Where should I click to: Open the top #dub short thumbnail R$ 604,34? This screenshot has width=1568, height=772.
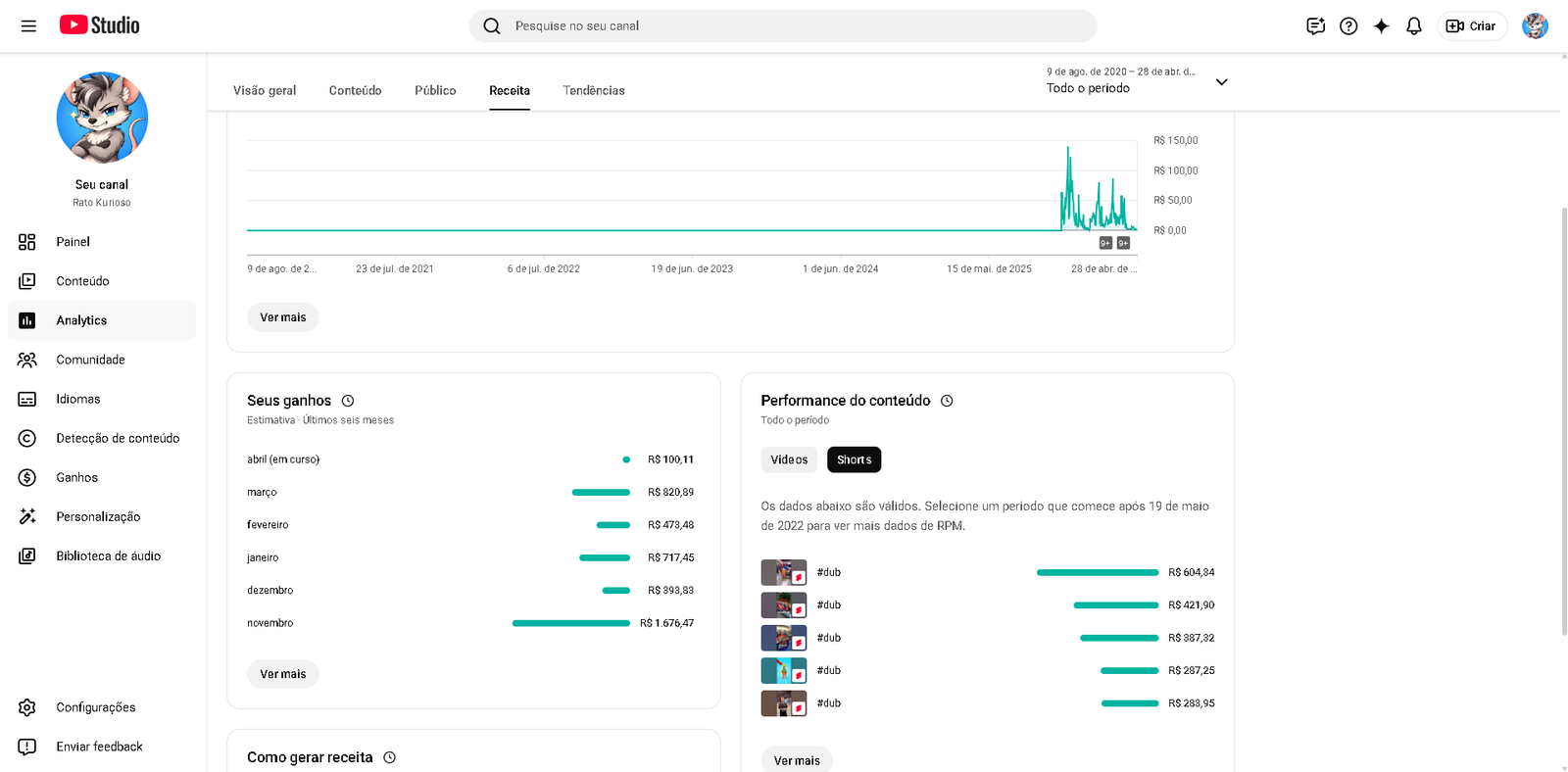(783, 572)
